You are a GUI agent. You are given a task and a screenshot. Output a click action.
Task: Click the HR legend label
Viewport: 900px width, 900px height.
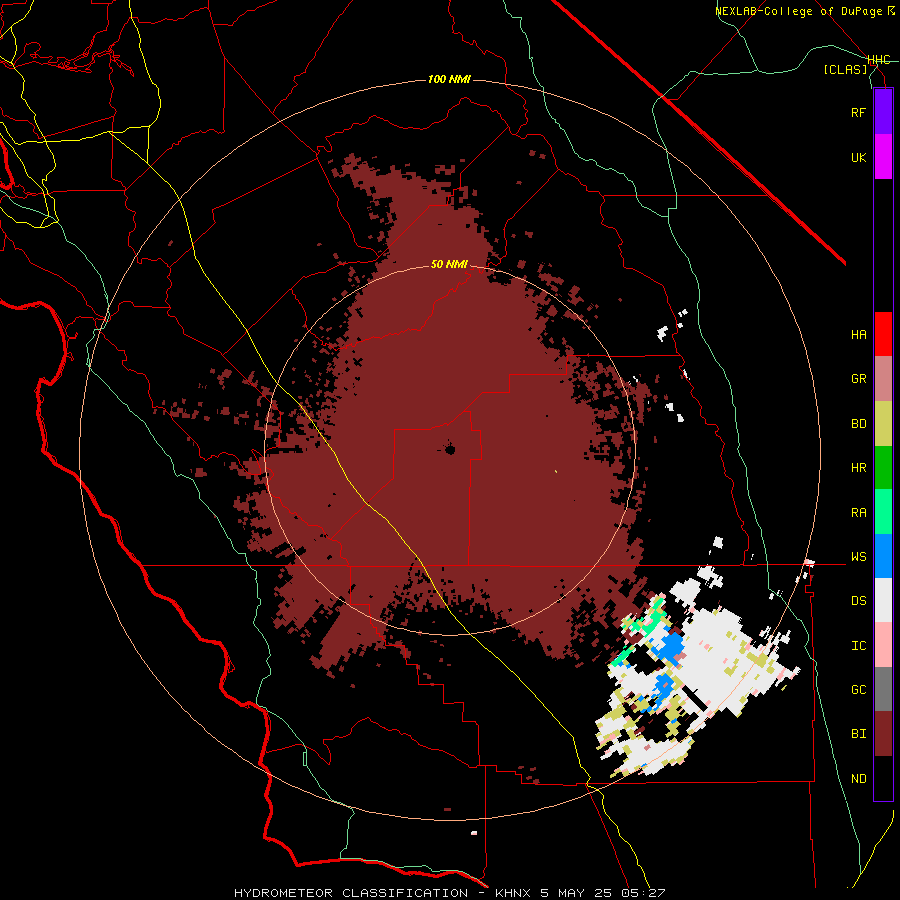tap(858, 468)
